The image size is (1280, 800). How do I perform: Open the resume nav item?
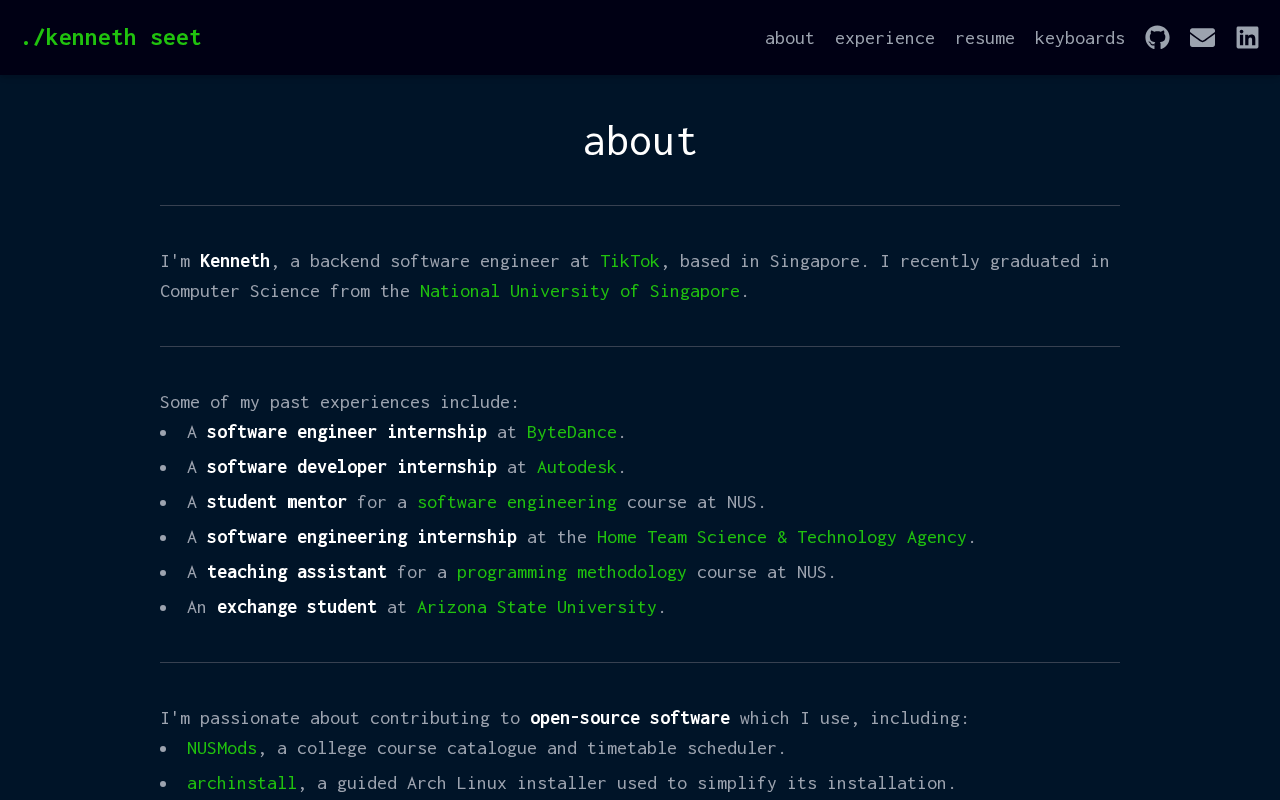984,38
